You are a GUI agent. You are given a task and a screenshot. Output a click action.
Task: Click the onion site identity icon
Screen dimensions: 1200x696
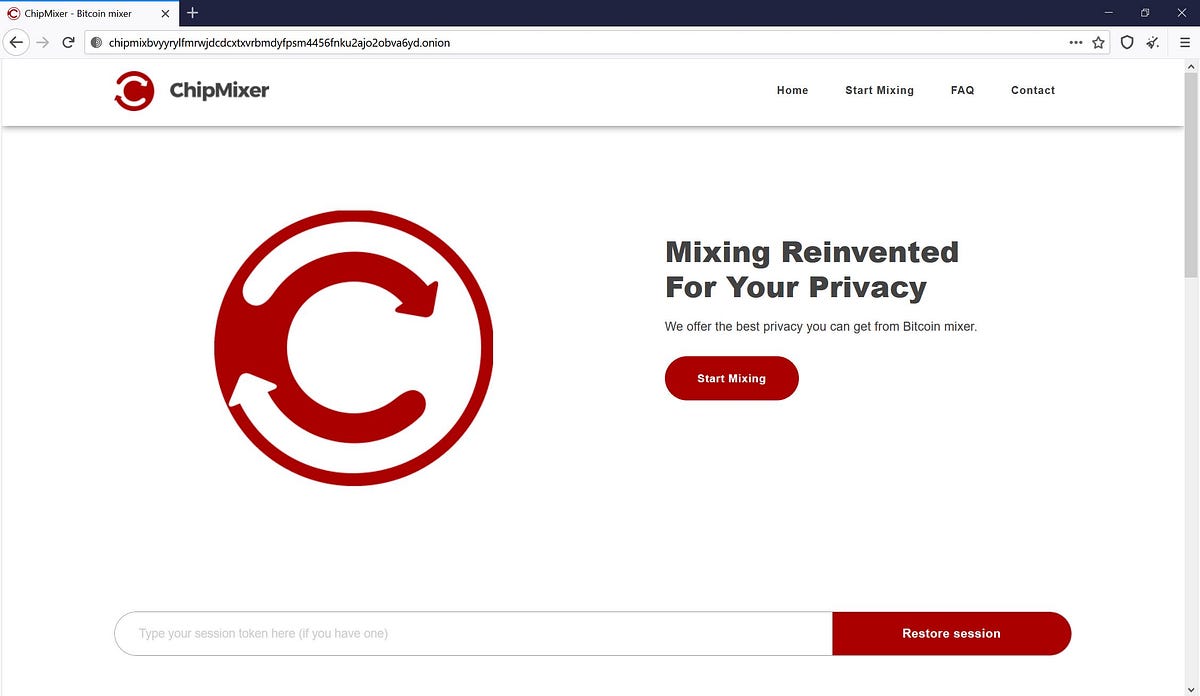point(97,43)
